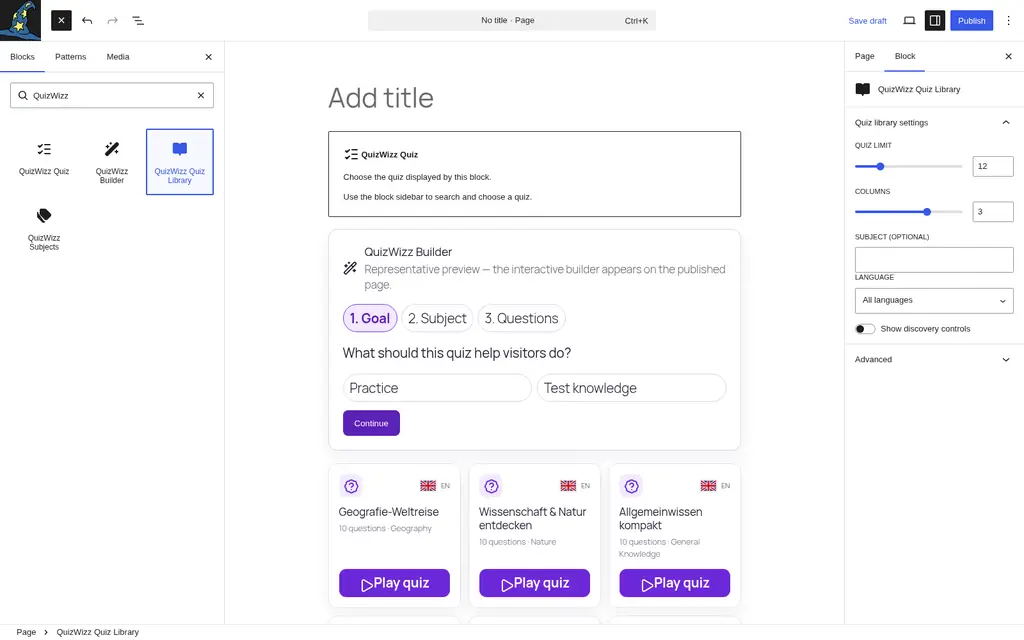
Task: Choose the Practice goal option
Action: [x=437, y=388]
